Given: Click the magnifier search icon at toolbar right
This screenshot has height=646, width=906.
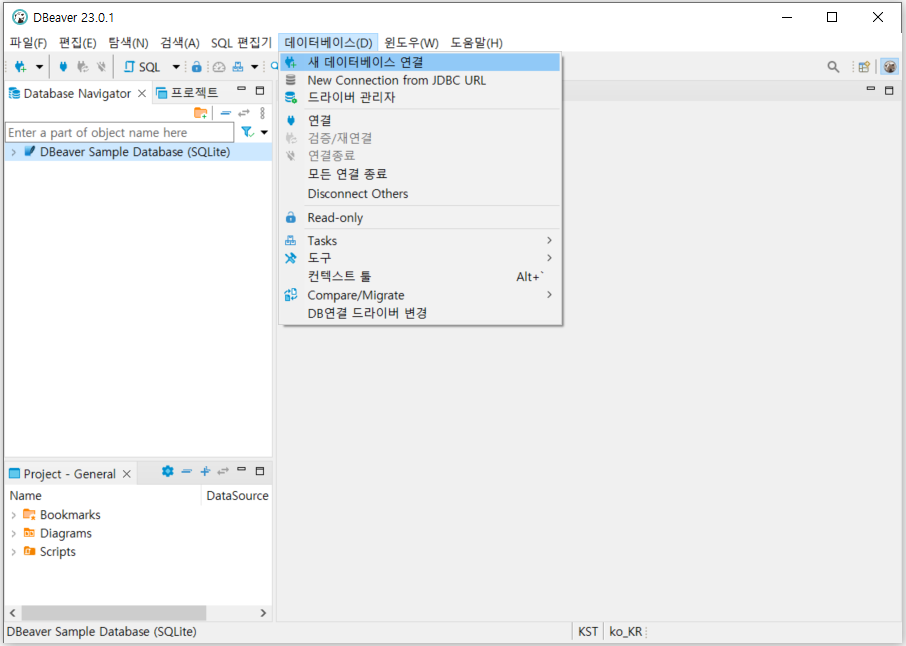Looking at the screenshot, I should 833,67.
